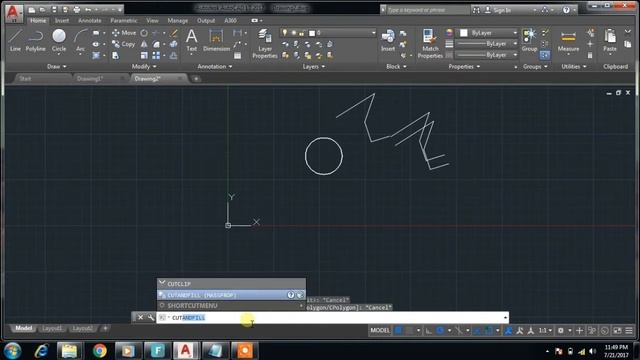Click the Dimension tool
This screenshot has height=360, width=640.
click(x=216, y=40)
